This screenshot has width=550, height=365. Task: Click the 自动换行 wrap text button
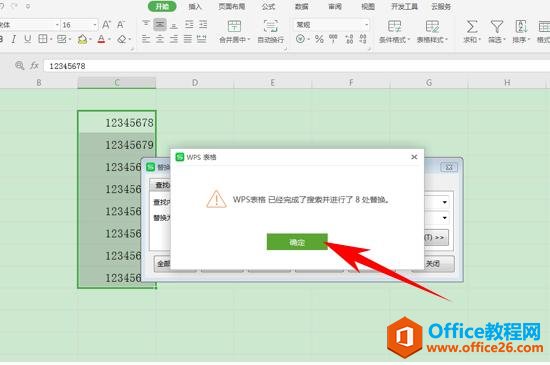click(x=271, y=32)
